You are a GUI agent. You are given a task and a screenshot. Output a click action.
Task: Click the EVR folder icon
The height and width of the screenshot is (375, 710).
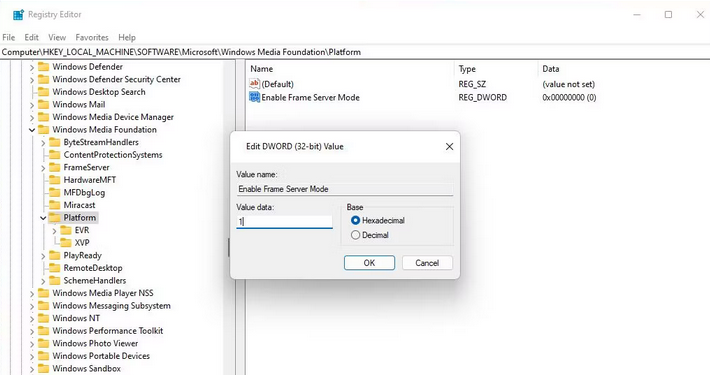(66, 230)
